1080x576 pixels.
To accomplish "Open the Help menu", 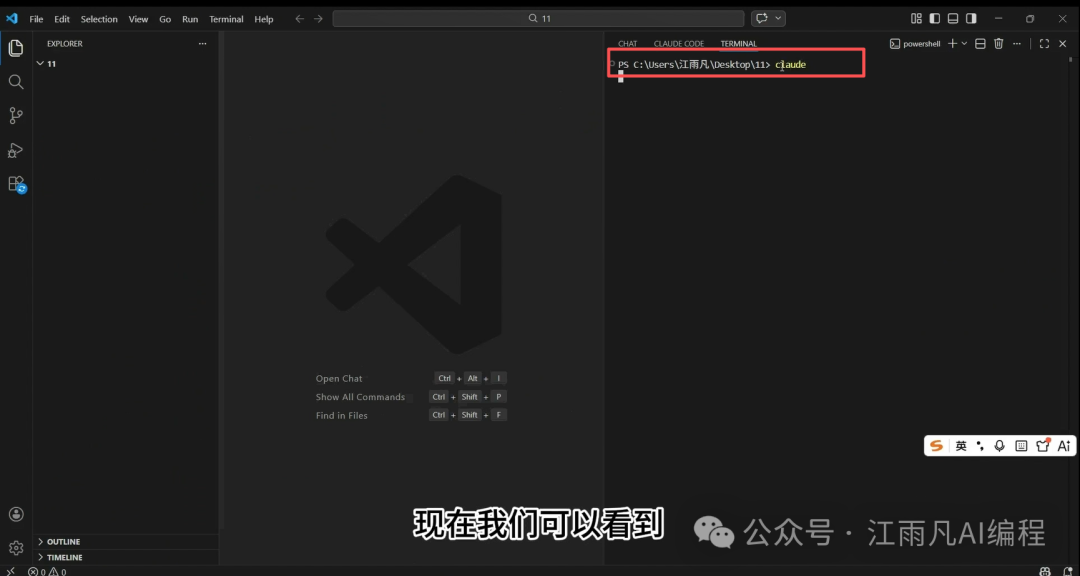I will tap(264, 19).
